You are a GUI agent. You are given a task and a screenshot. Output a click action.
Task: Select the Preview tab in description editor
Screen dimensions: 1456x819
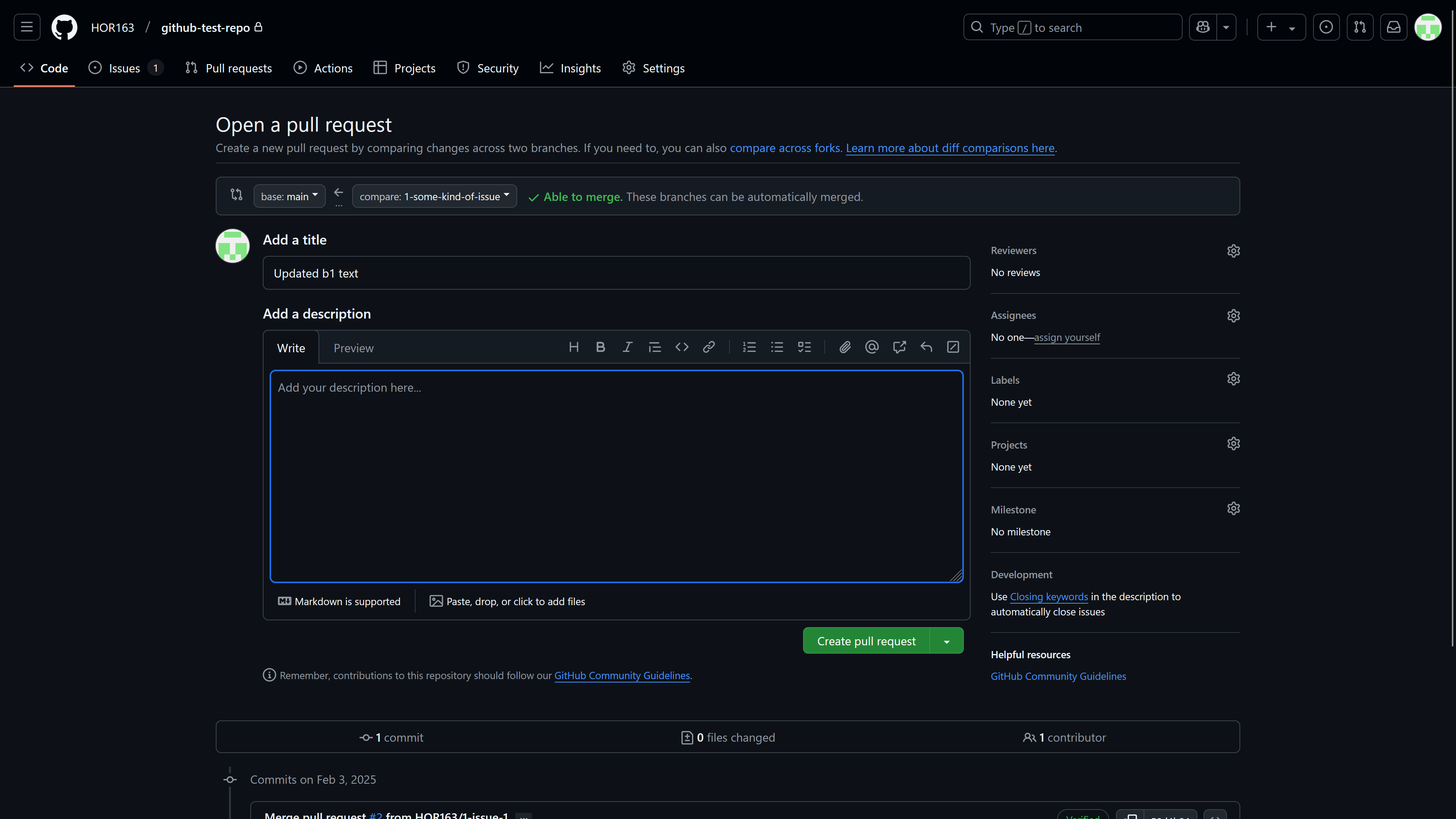[x=353, y=348]
